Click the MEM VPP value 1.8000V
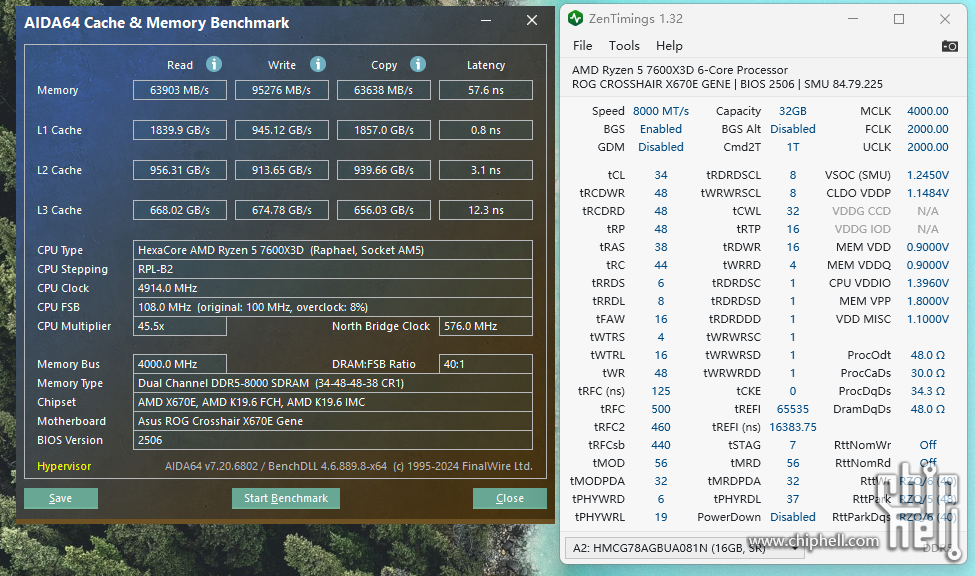This screenshot has height=576, width=975. [x=928, y=301]
